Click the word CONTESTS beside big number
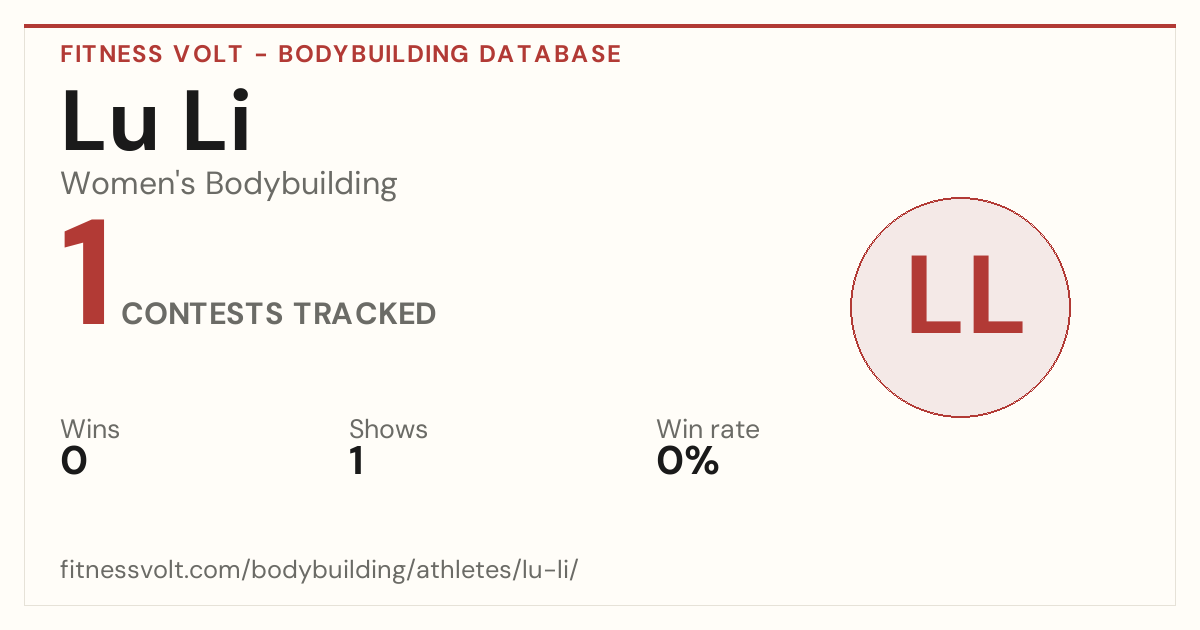This screenshot has width=1200, height=630. [x=203, y=314]
